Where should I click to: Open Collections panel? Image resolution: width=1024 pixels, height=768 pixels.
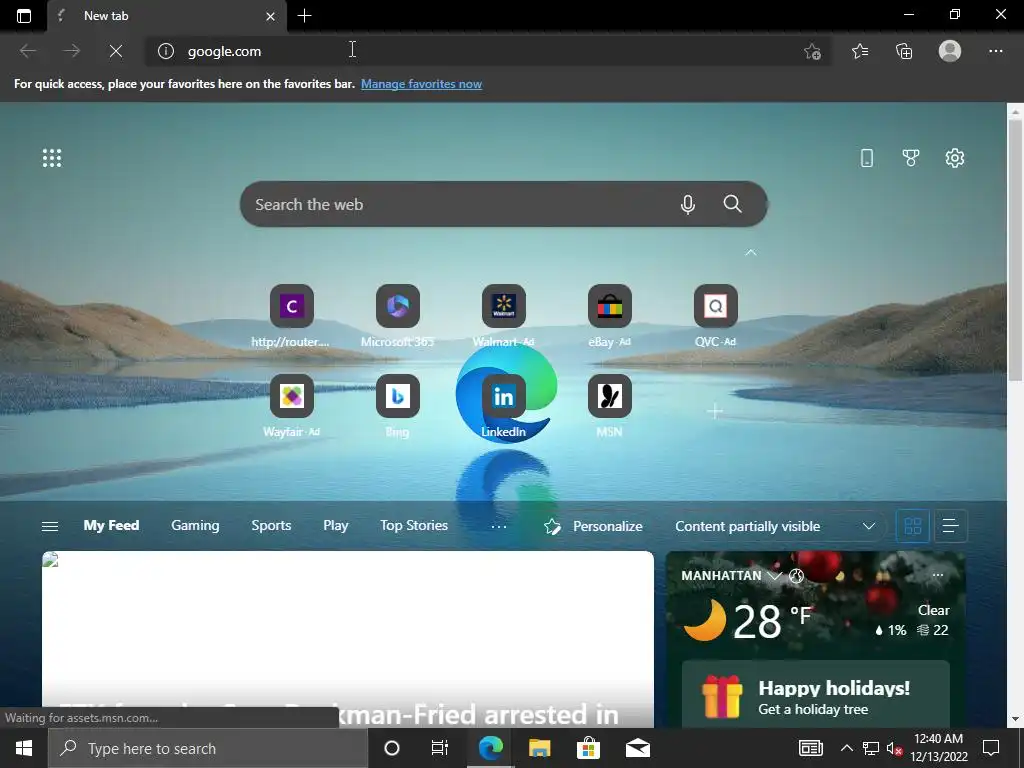904,51
